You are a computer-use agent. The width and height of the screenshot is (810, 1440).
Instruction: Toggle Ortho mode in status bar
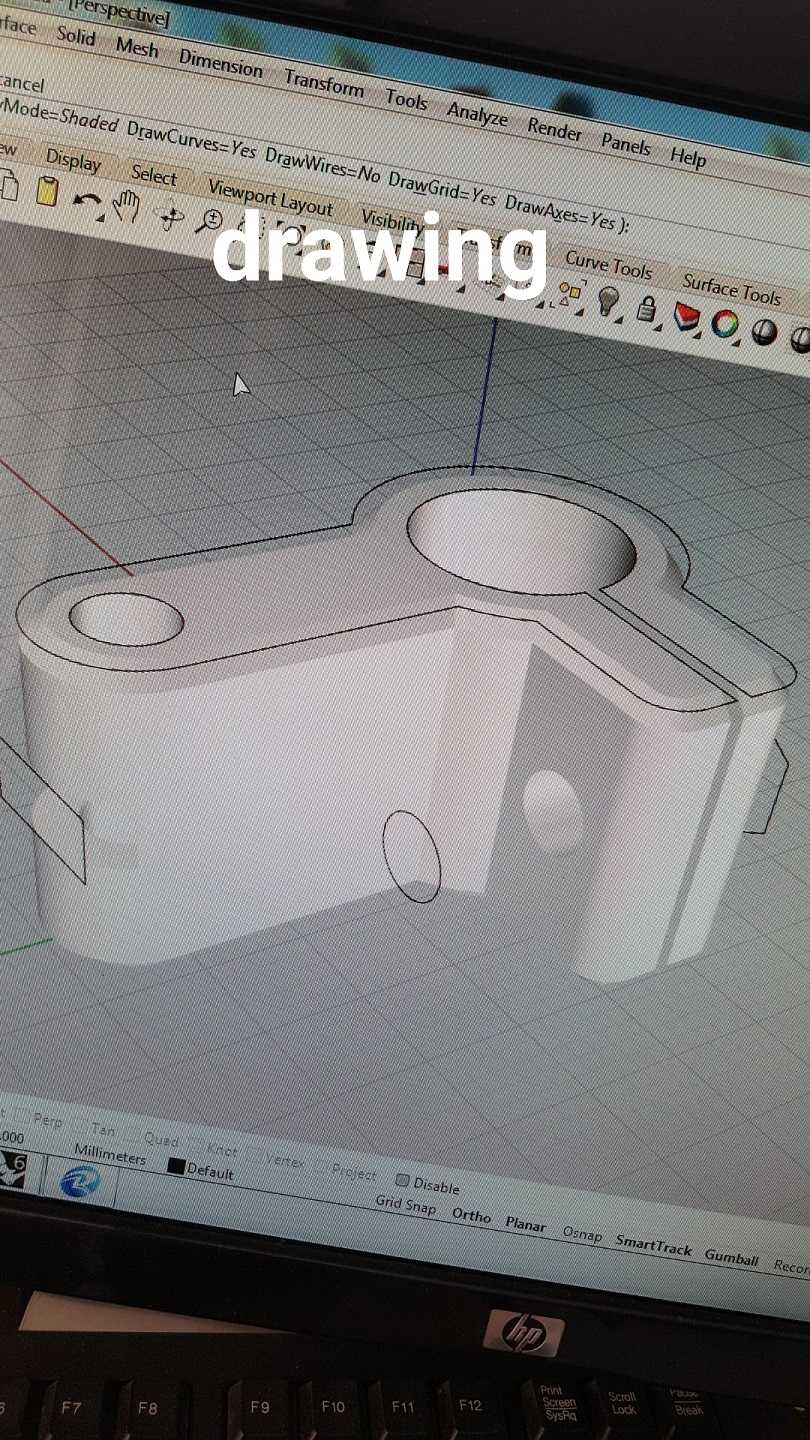472,1215
